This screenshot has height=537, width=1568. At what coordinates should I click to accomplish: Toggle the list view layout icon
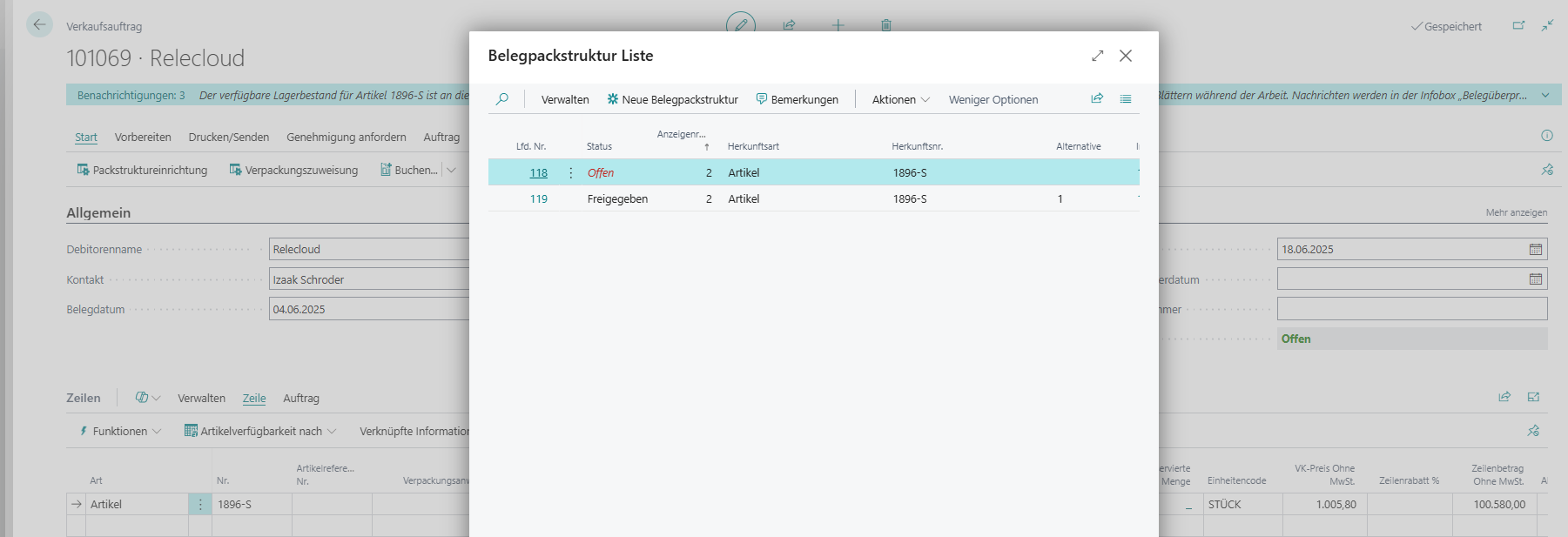(1126, 99)
